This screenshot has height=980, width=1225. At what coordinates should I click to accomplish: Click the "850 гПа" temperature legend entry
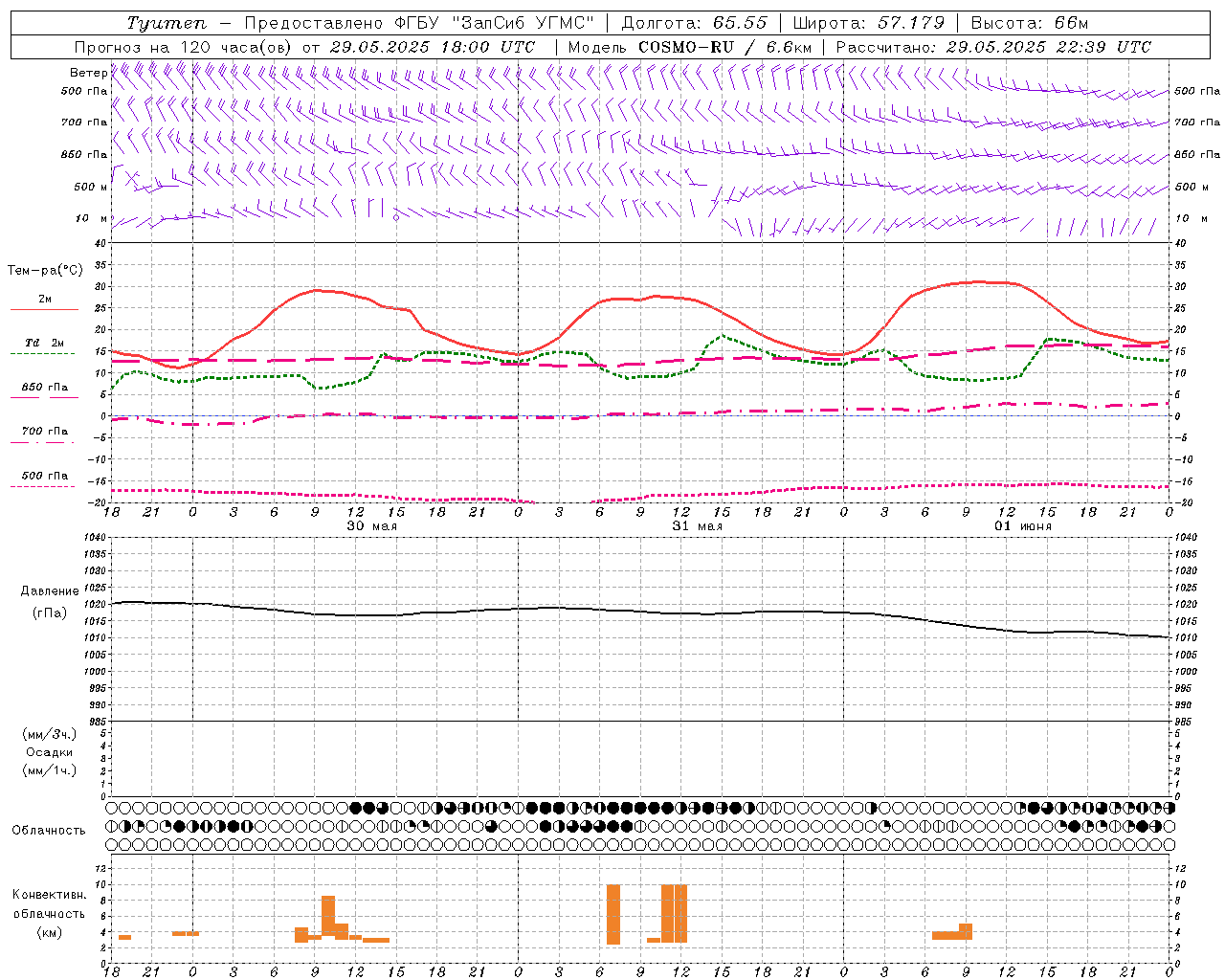44,388
